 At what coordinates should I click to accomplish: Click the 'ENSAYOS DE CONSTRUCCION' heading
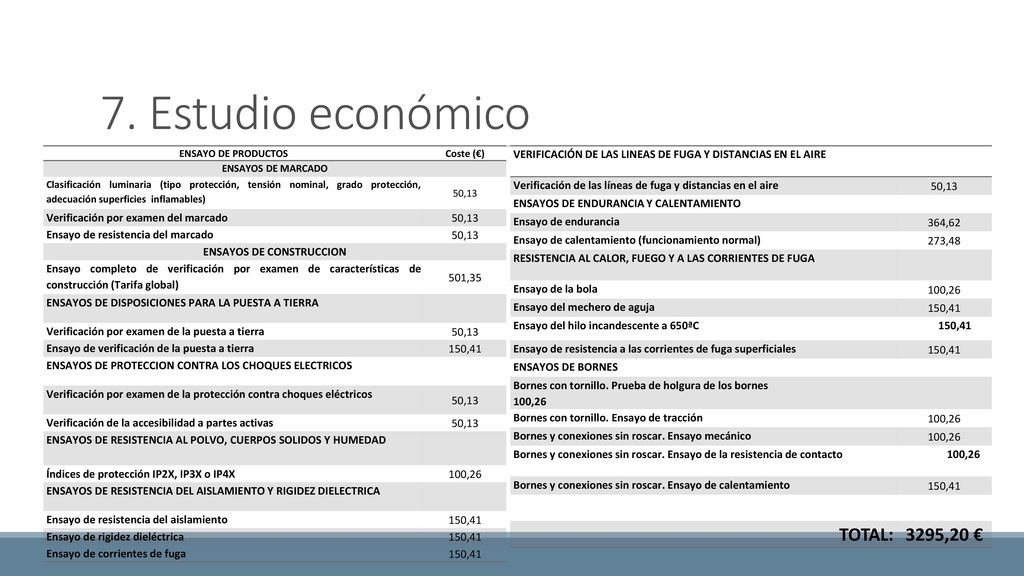[x=274, y=251]
